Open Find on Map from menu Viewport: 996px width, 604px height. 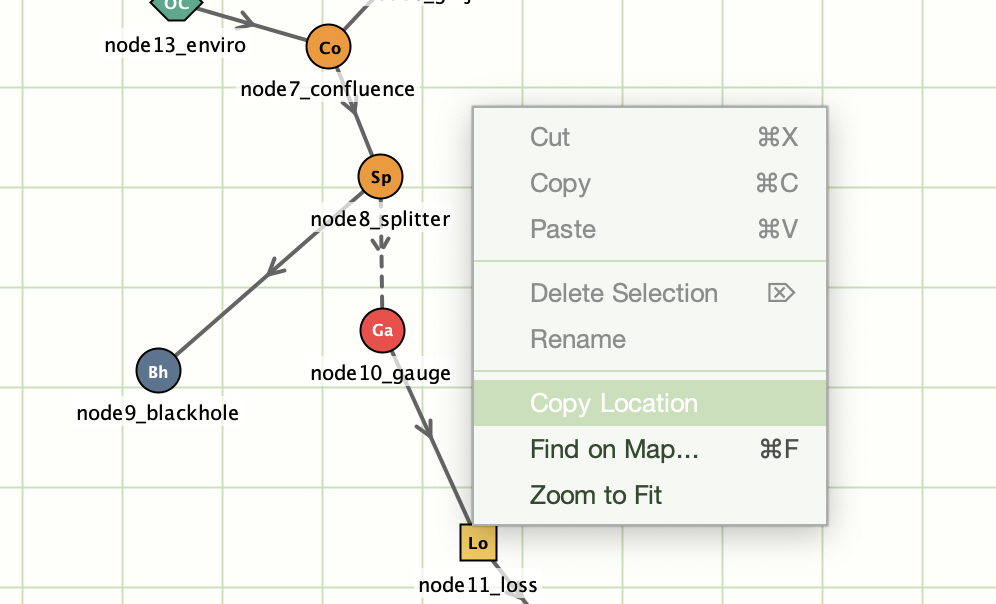[650, 450]
